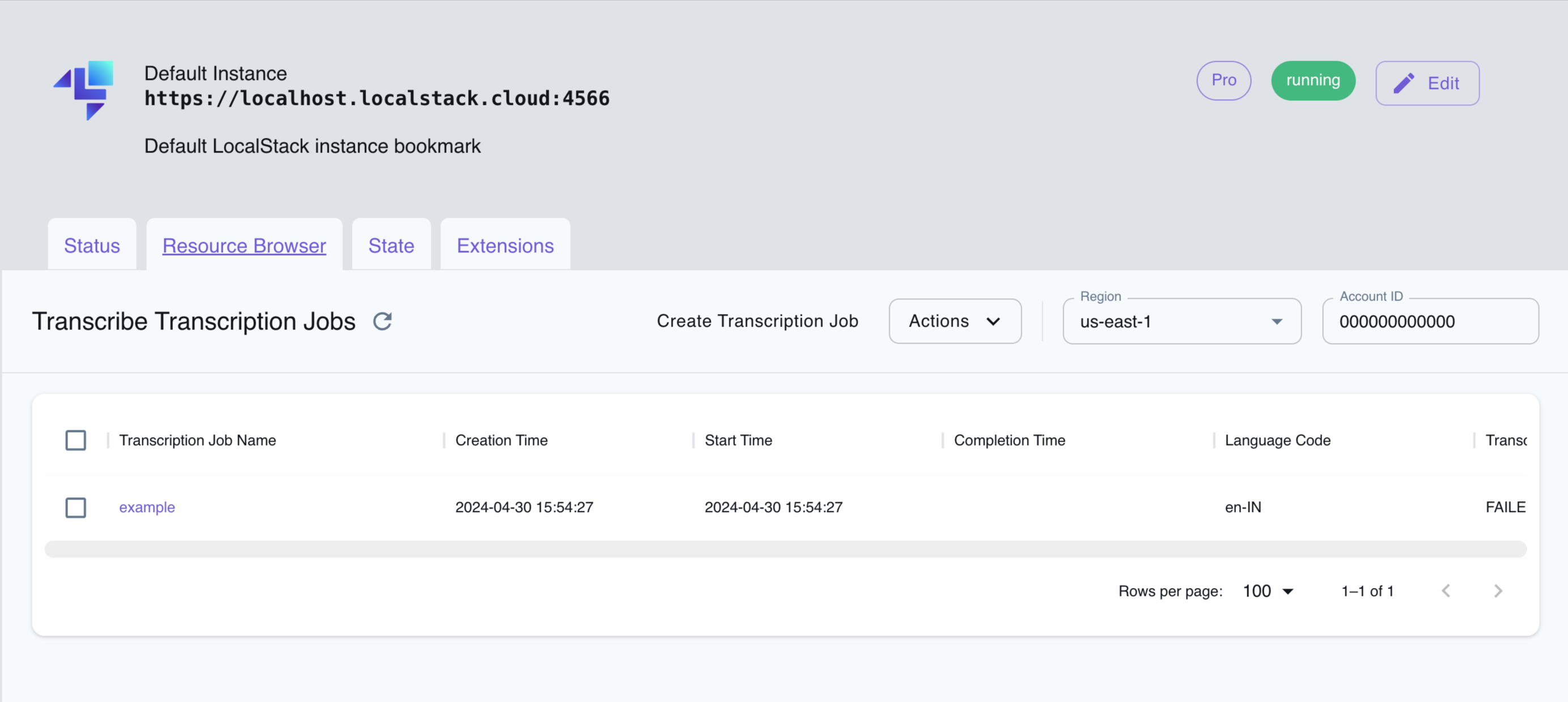1568x702 pixels.
Task: Open the example transcription job
Action: tap(147, 506)
